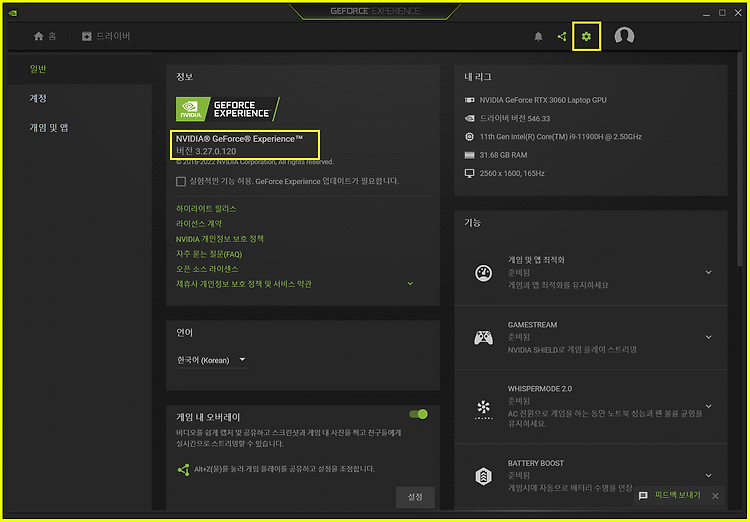
Task: Expand the WHISPERMODE 2.0 section
Action: 708,407
